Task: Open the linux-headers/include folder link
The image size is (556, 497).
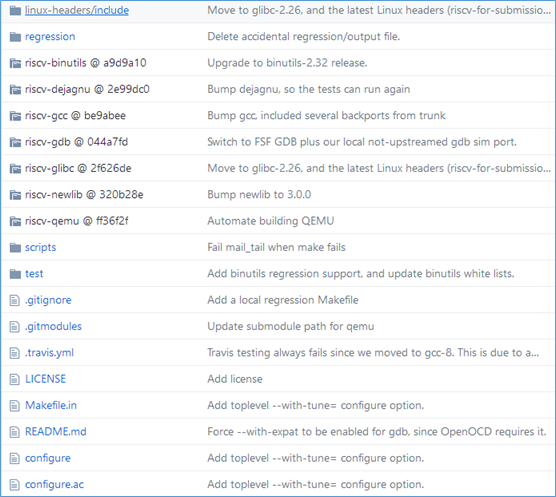Action: click(x=77, y=10)
